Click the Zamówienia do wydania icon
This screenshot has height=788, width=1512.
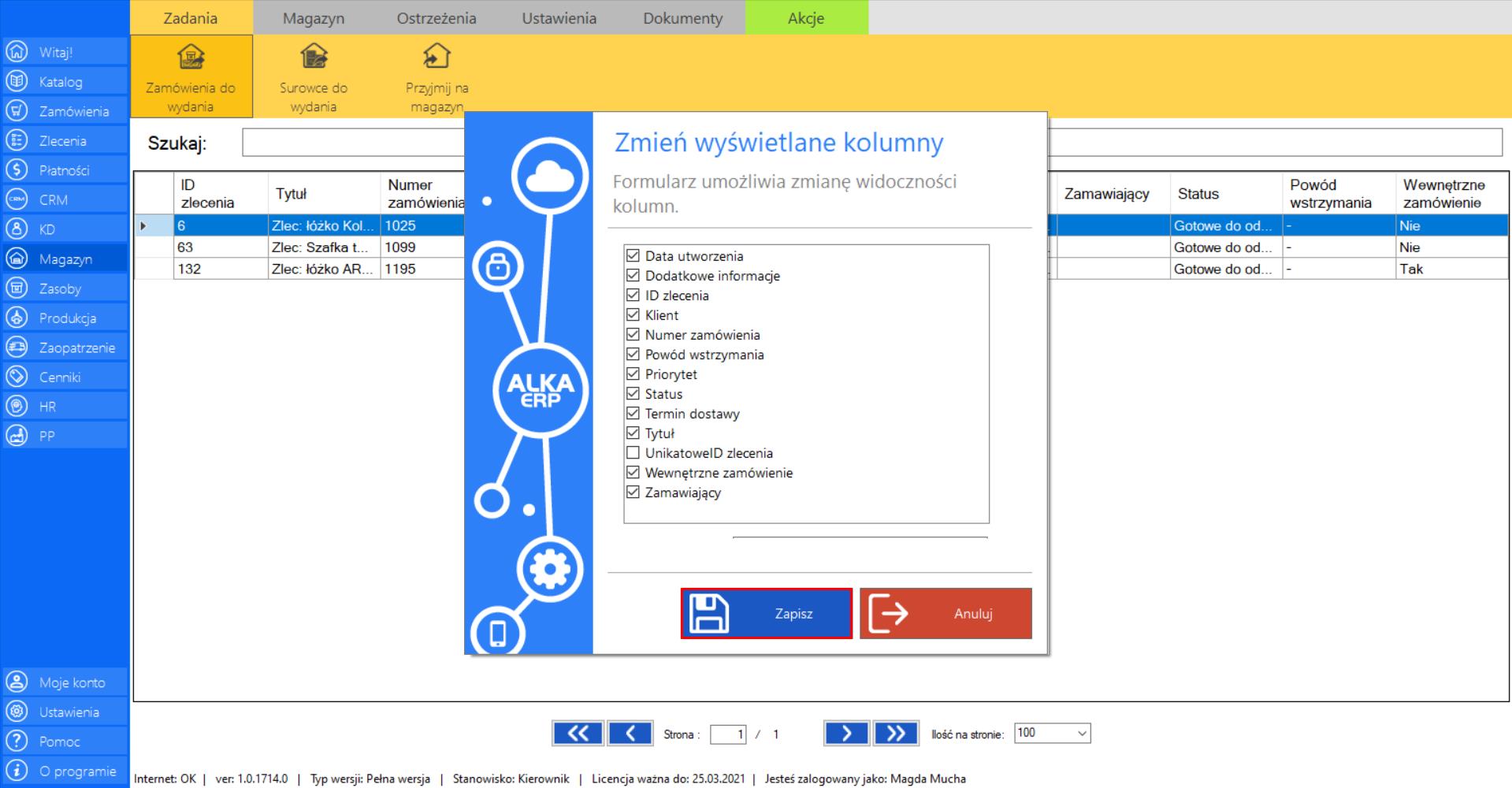coord(191,58)
